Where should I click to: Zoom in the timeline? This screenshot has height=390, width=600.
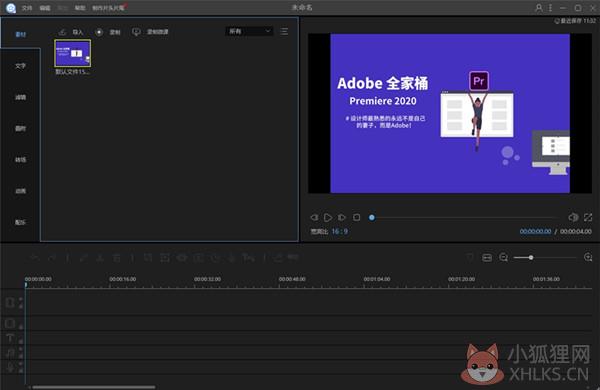tap(588, 258)
